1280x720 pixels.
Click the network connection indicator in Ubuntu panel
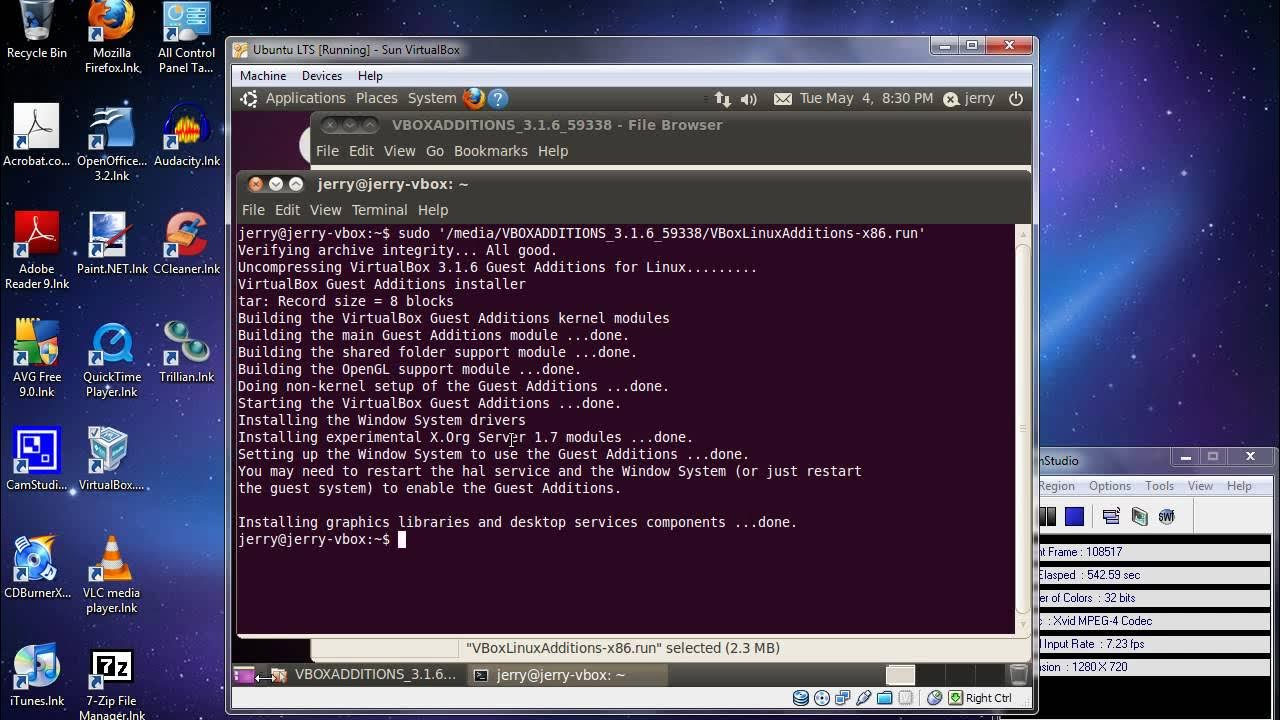723,99
